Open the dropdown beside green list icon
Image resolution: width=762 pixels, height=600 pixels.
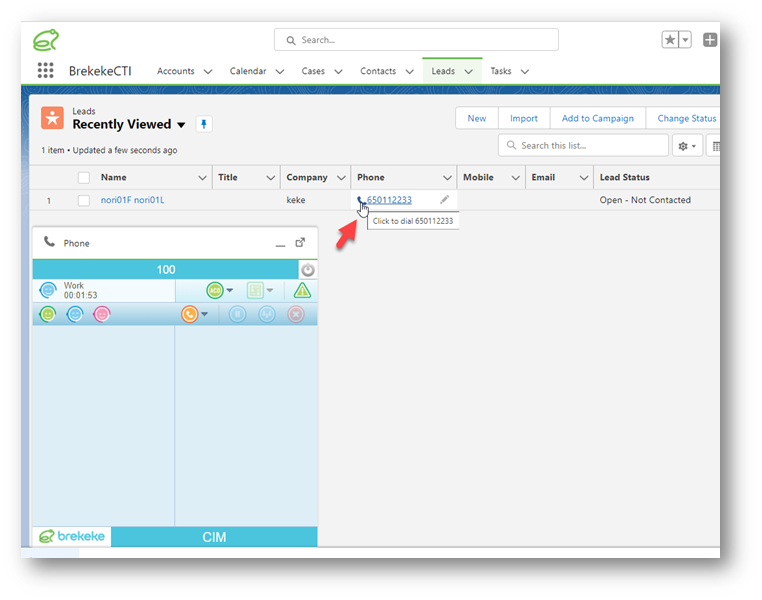pos(270,291)
